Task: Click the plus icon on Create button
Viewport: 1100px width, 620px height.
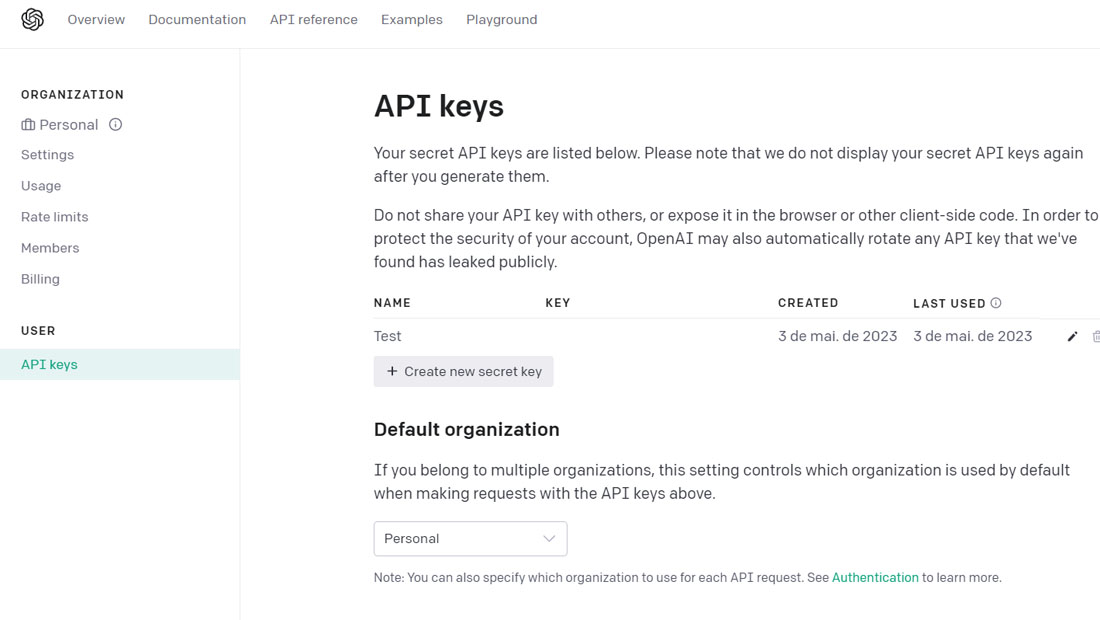Action: tap(392, 371)
